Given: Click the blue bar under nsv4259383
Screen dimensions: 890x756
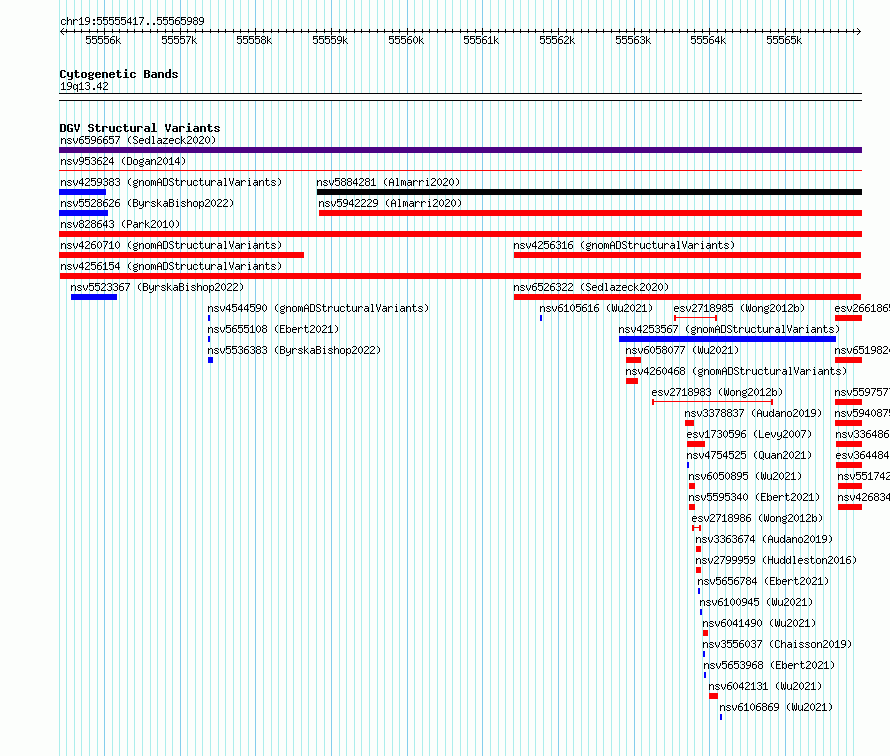Looking at the screenshot, I should pyautogui.click(x=82, y=192).
